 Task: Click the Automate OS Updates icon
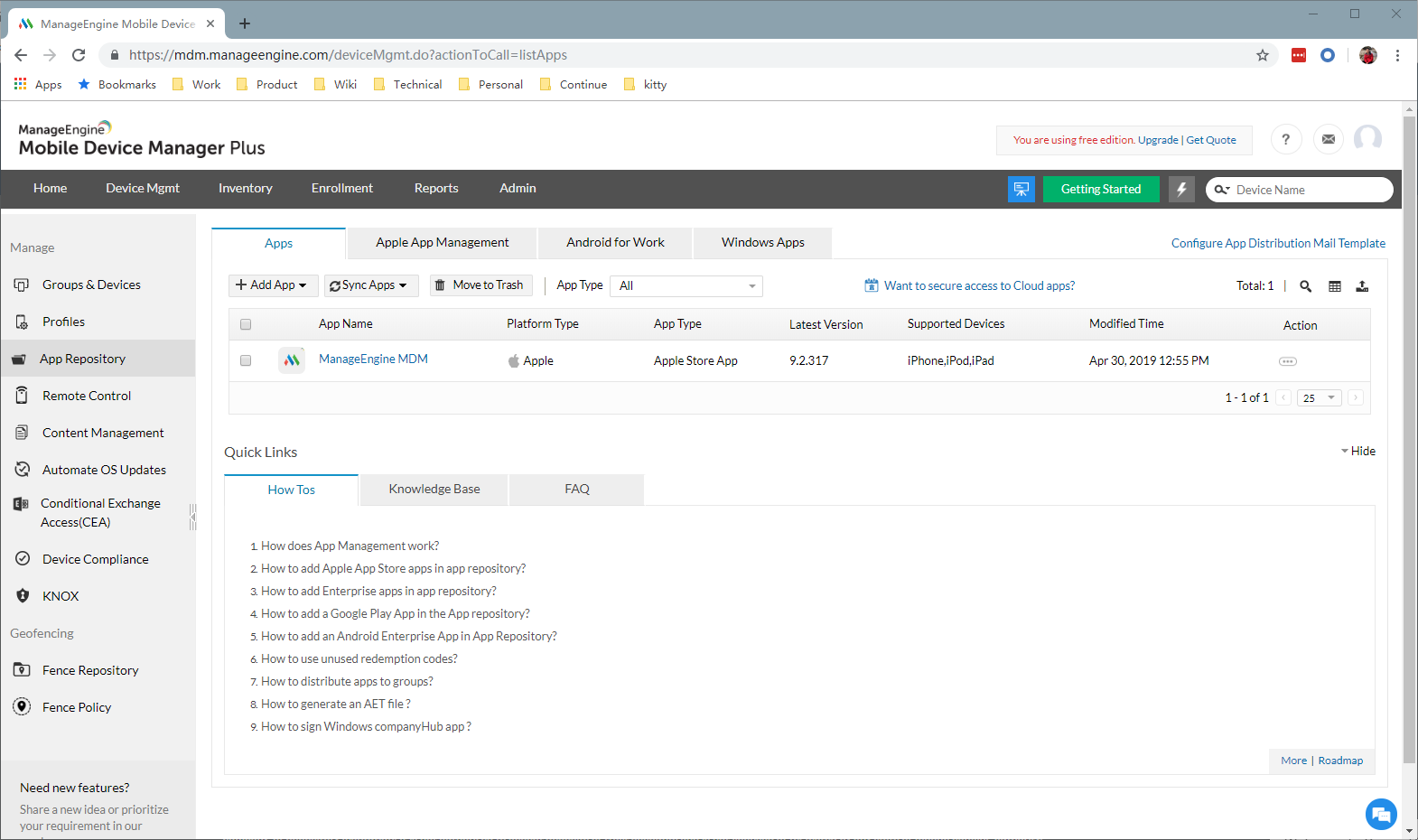pos(23,470)
